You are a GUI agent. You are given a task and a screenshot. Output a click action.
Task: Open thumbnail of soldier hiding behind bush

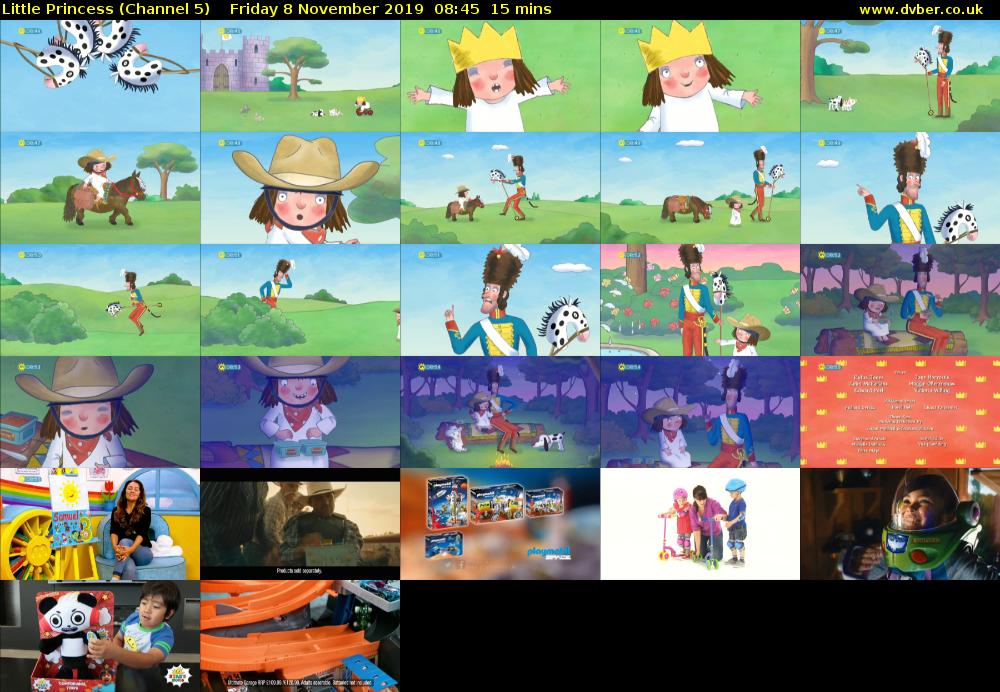(300, 300)
